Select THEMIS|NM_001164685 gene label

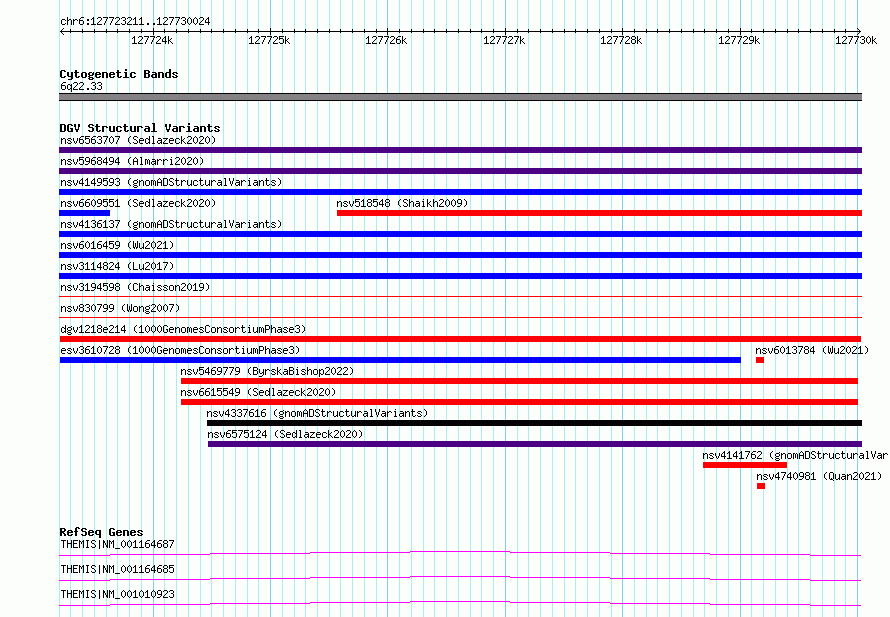coord(117,569)
